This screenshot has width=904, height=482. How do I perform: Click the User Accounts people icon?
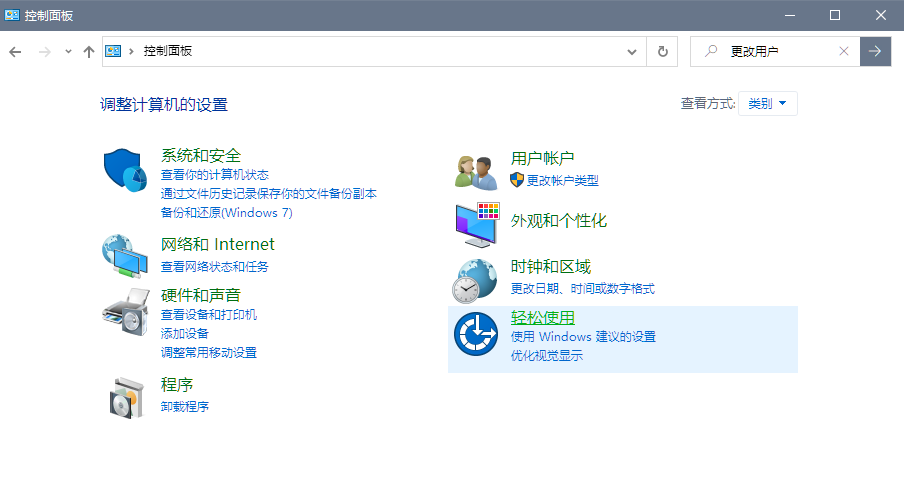pos(476,171)
